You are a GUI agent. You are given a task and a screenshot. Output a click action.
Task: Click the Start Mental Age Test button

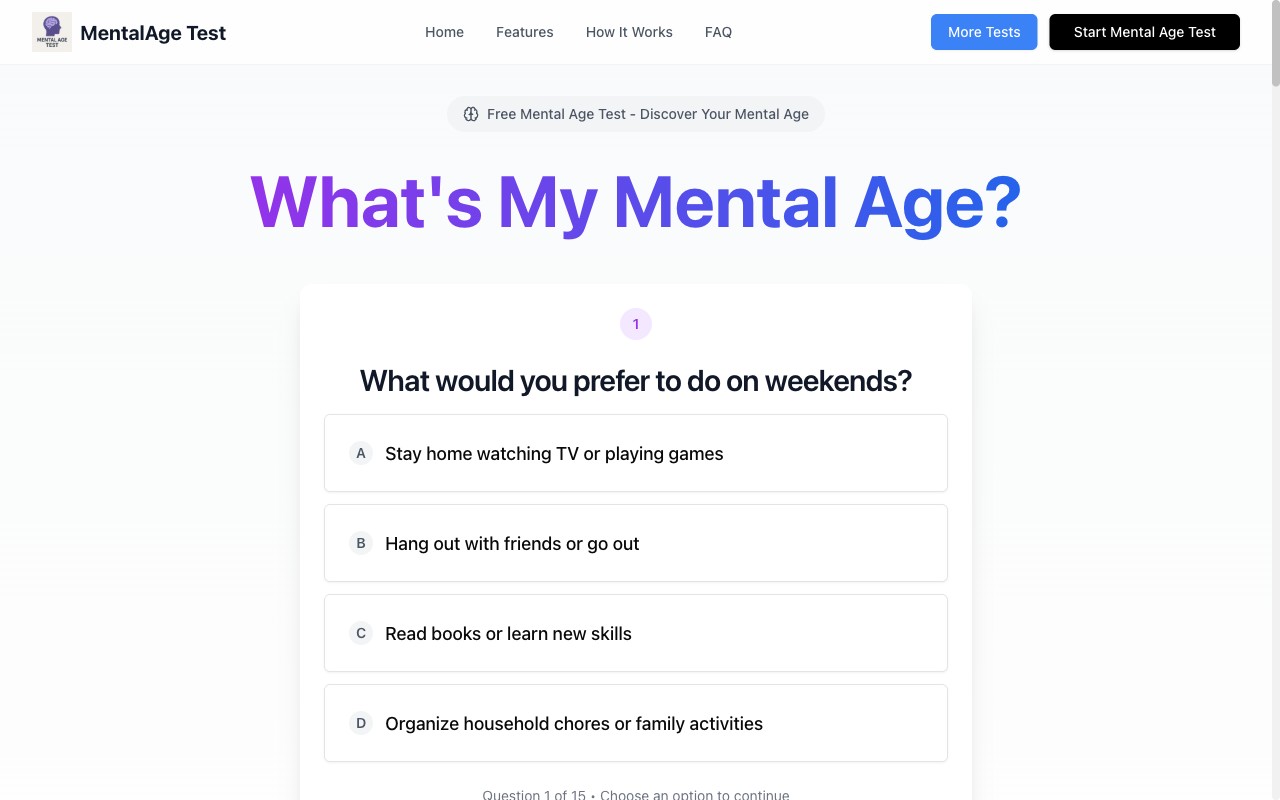(x=1144, y=32)
